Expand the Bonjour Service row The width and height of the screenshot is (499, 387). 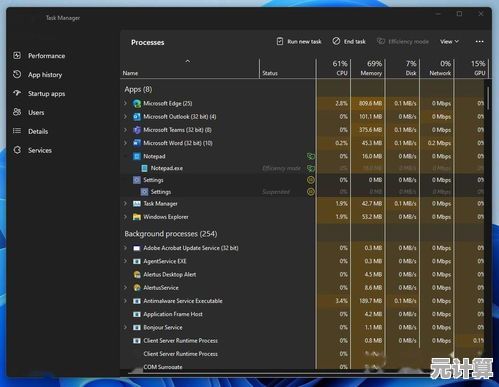125,327
